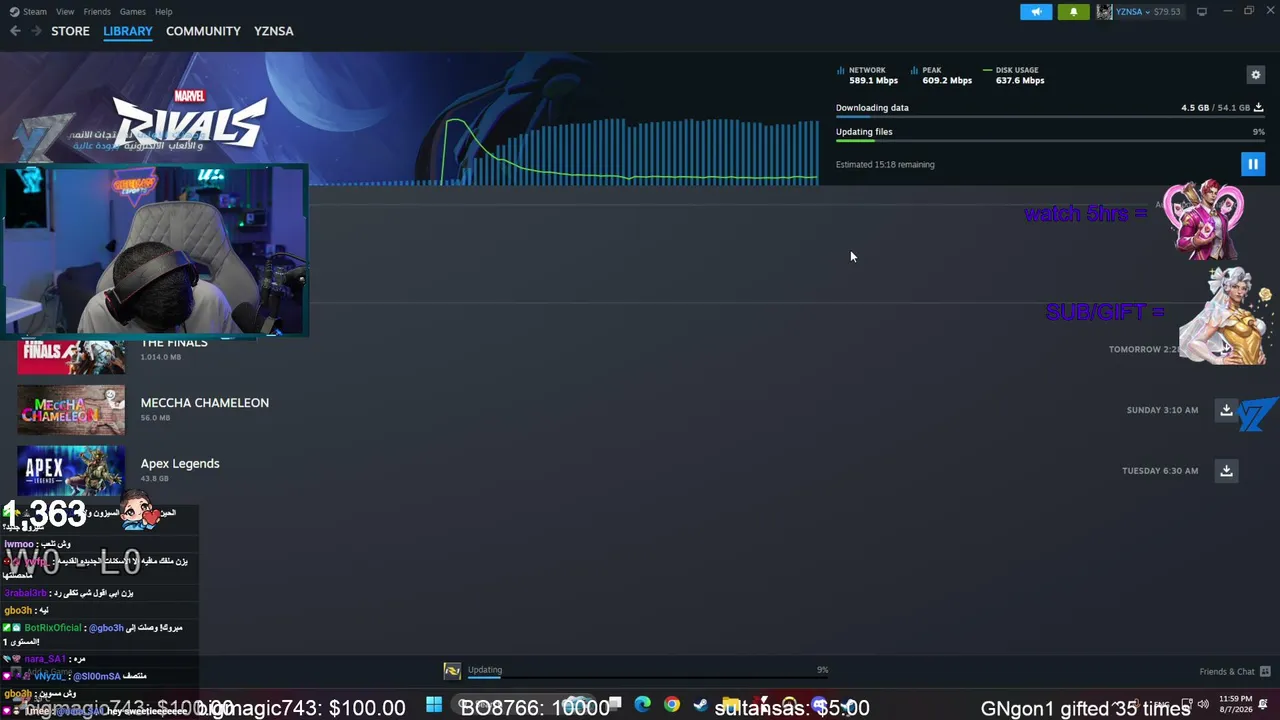1280x720 pixels.
Task: Open download settings gear
Action: point(1256,74)
